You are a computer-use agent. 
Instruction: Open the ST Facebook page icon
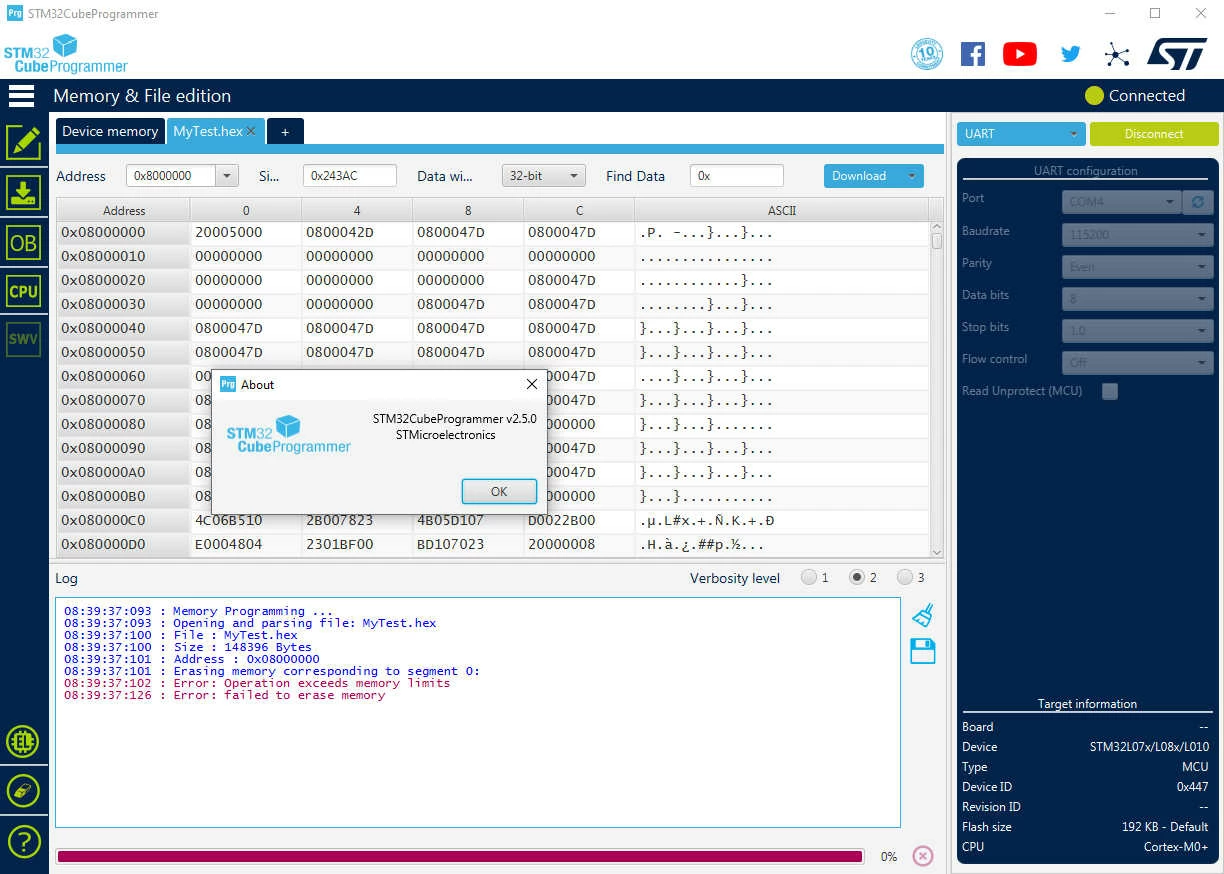click(972, 54)
